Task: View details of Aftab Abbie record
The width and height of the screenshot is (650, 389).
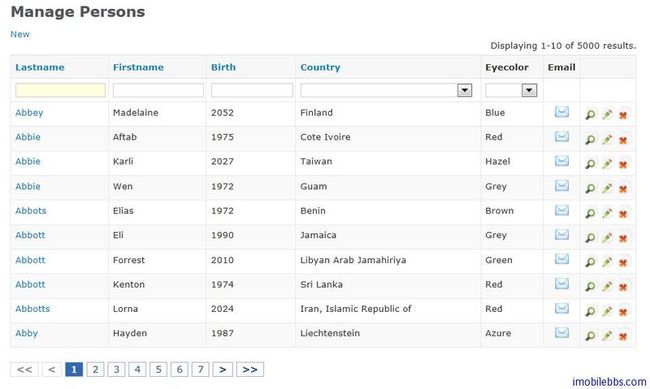Action: pyautogui.click(x=590, y=140)
